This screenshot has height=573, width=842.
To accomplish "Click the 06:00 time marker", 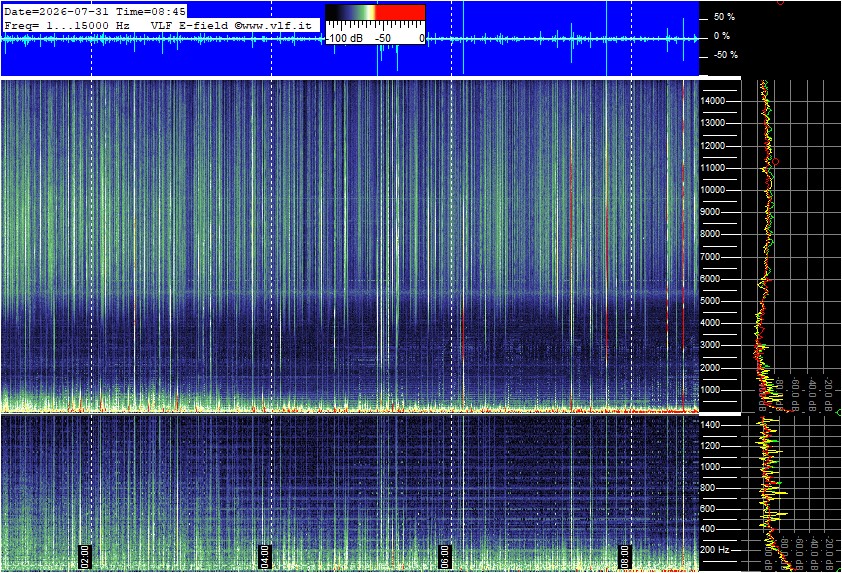I will coord(445,556).
